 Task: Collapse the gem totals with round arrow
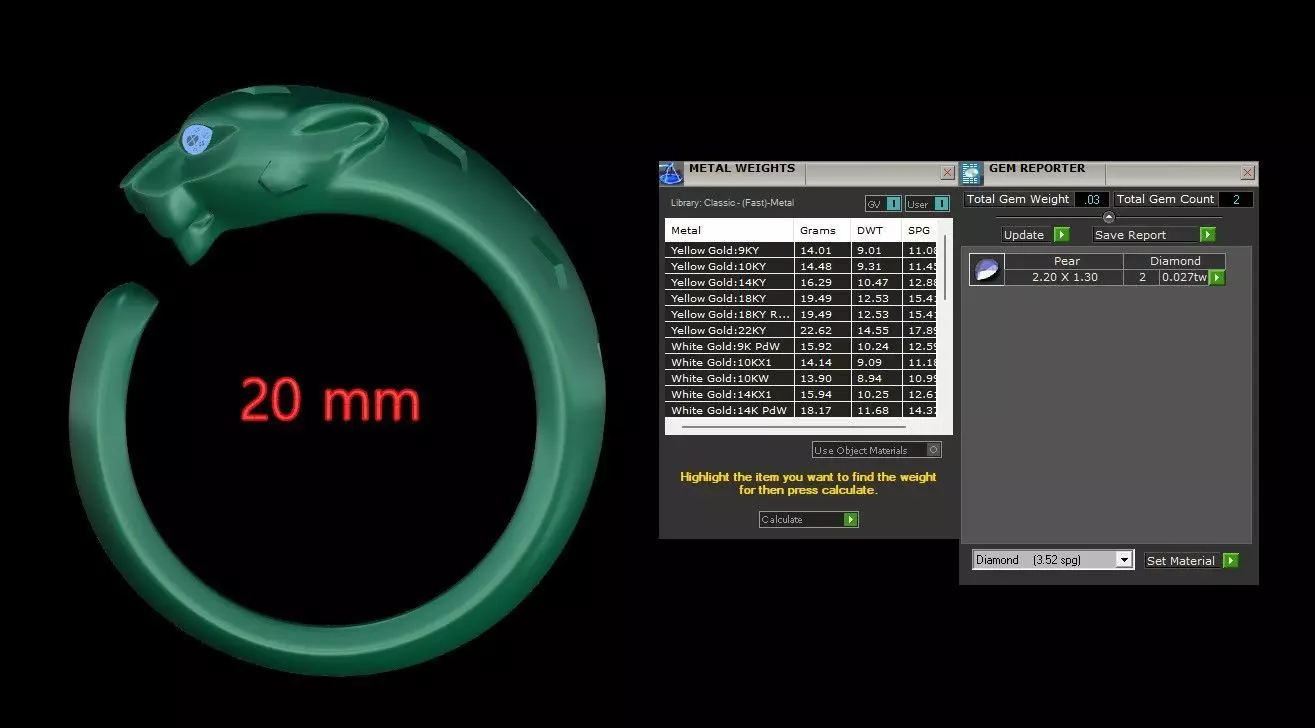coord(1108,217)
